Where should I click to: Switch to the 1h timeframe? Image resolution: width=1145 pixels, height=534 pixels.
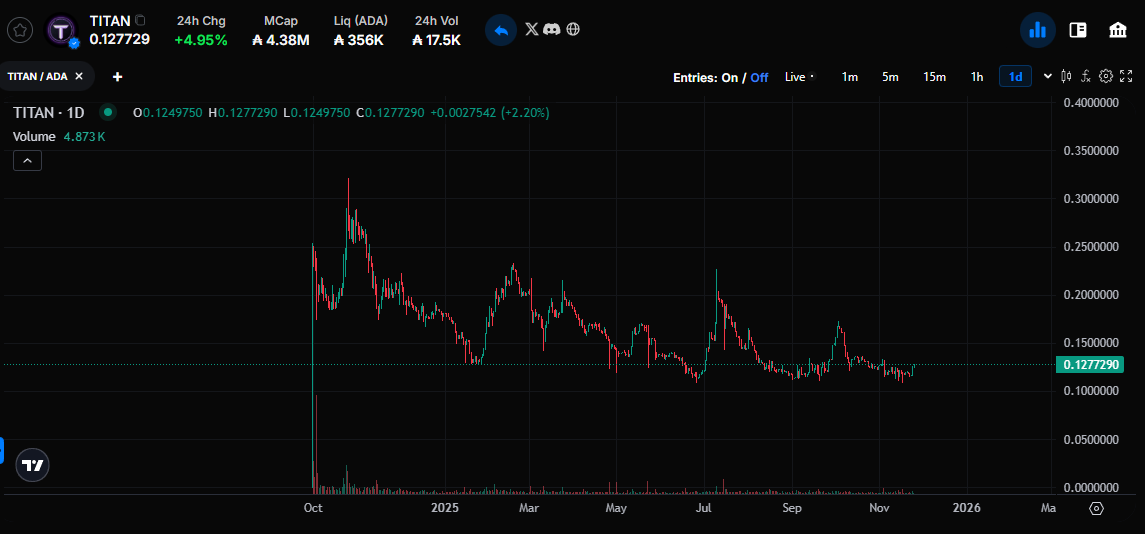[x=976, y=77]
